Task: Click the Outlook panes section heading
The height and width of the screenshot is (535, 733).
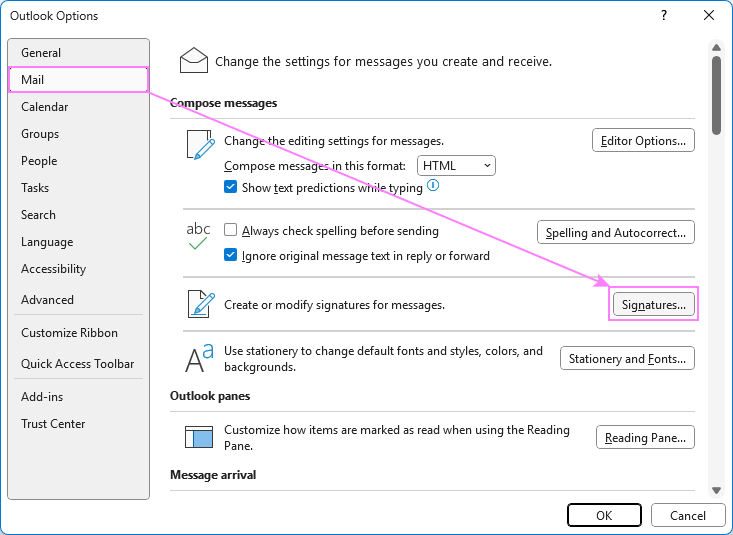Action: click(210, 396)
